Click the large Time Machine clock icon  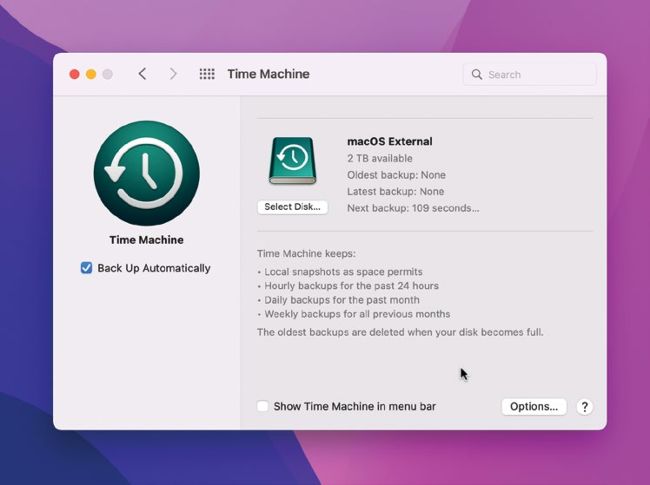(x=146, y=174)
